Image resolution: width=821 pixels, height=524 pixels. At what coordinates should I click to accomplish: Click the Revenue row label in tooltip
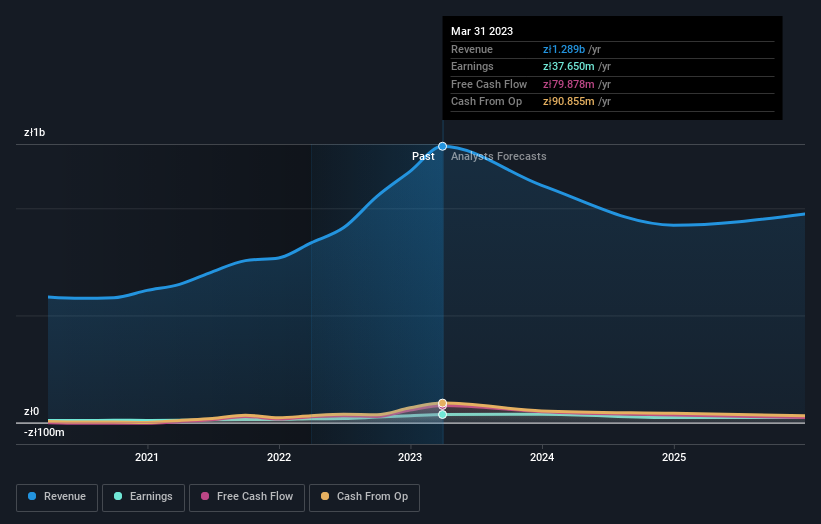click(472, 49)
